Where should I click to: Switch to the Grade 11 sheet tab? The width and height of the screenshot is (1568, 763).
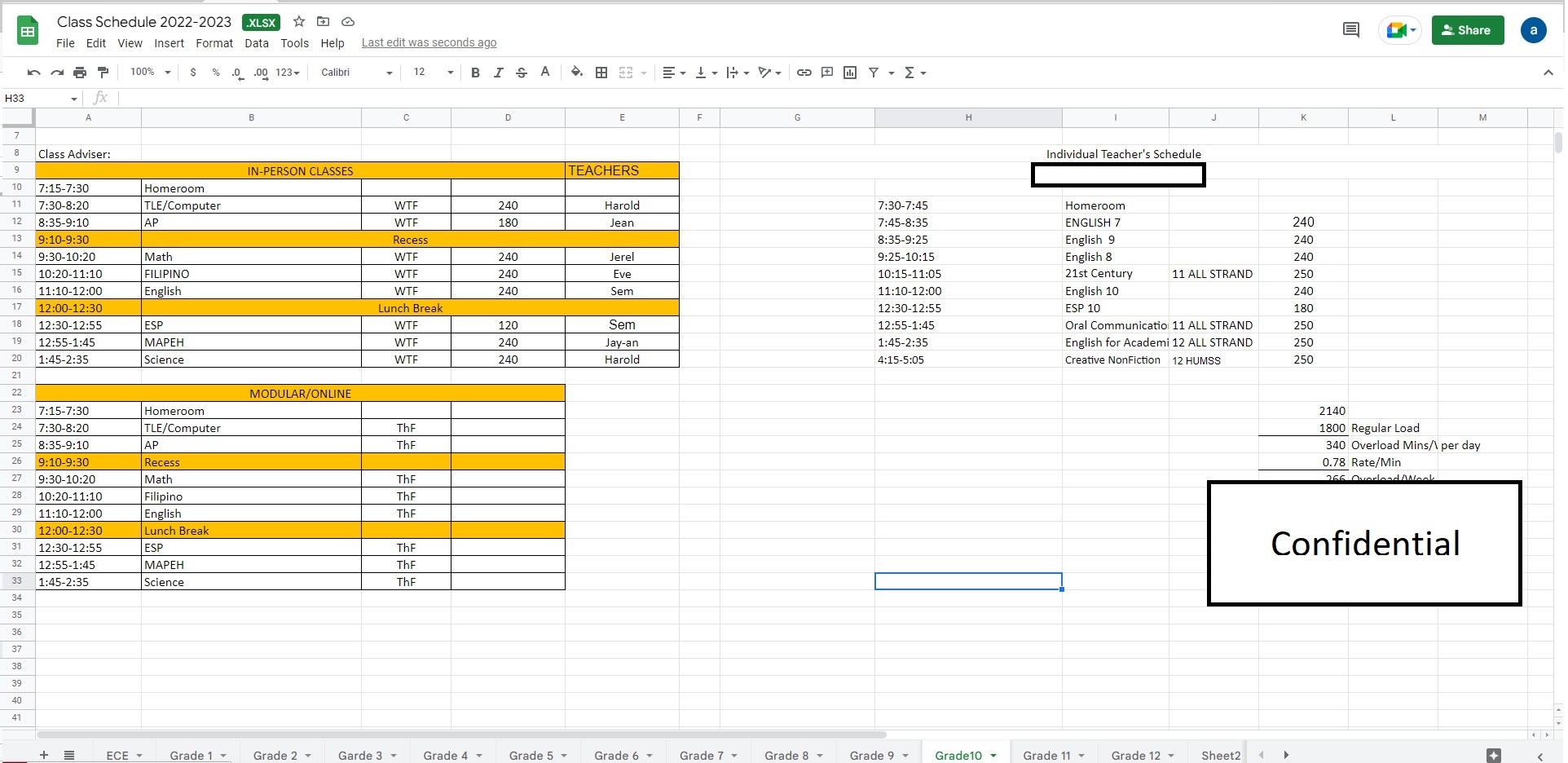point(1046,756)
